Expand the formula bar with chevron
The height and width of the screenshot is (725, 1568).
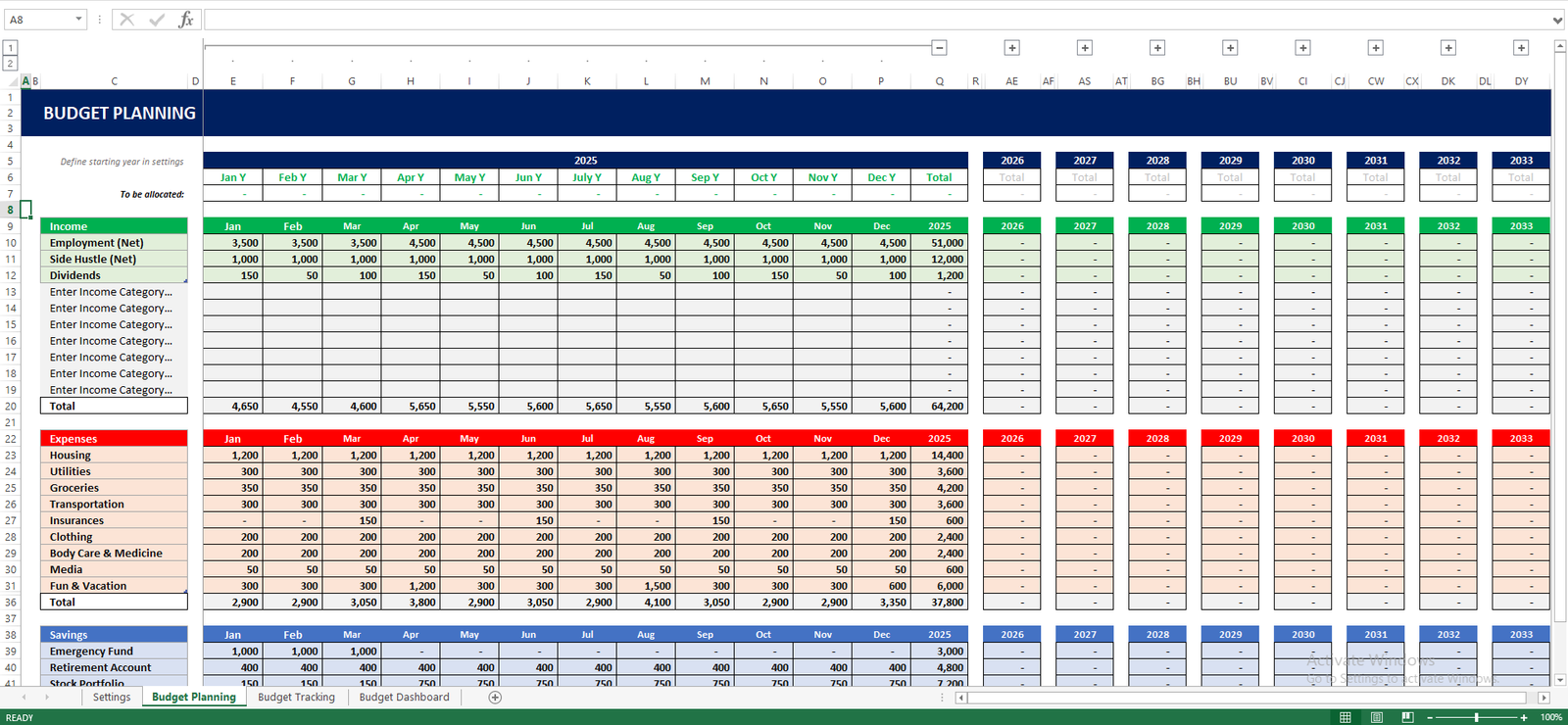[1557, 20]
